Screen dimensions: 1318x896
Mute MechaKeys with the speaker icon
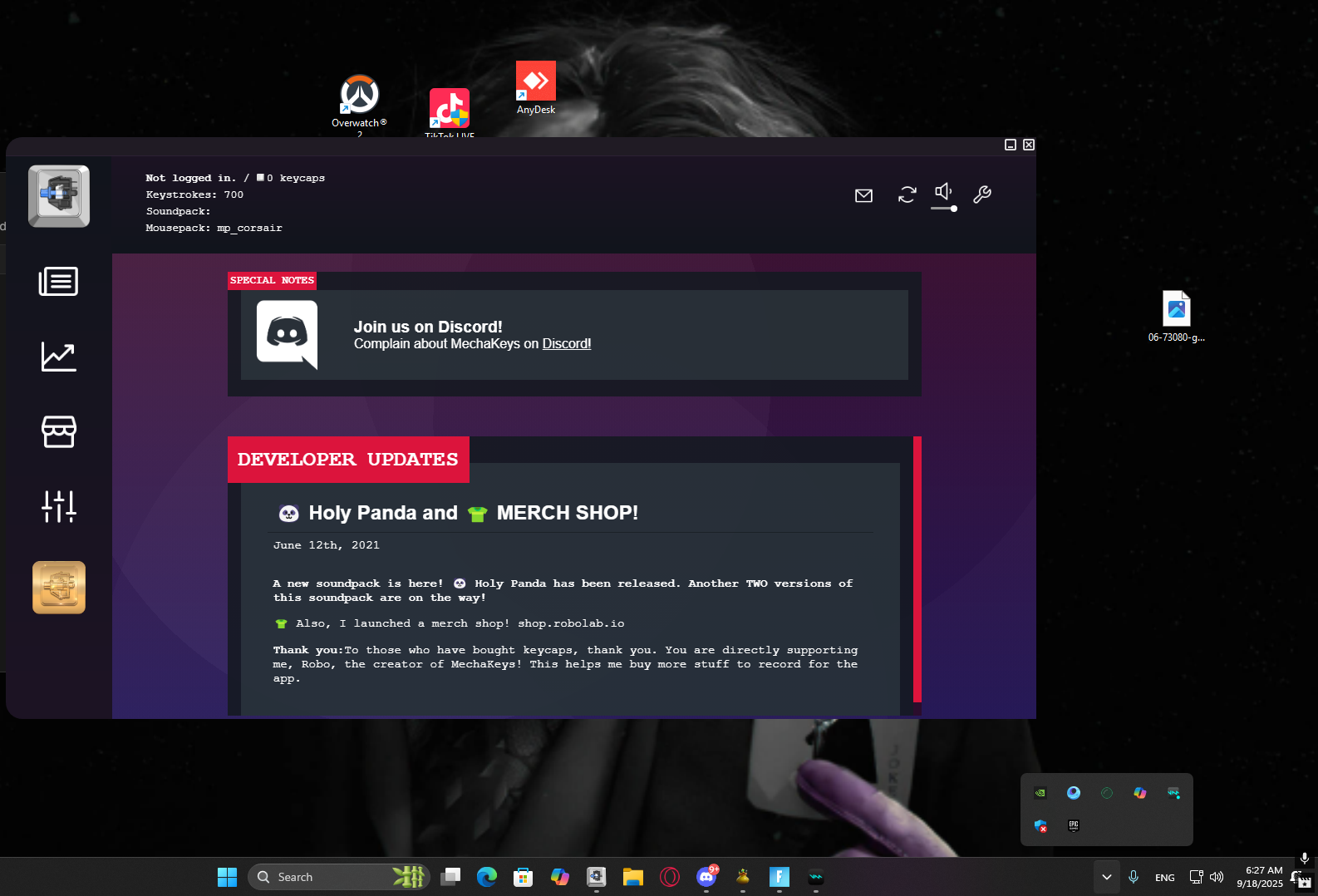pos(943,192)
